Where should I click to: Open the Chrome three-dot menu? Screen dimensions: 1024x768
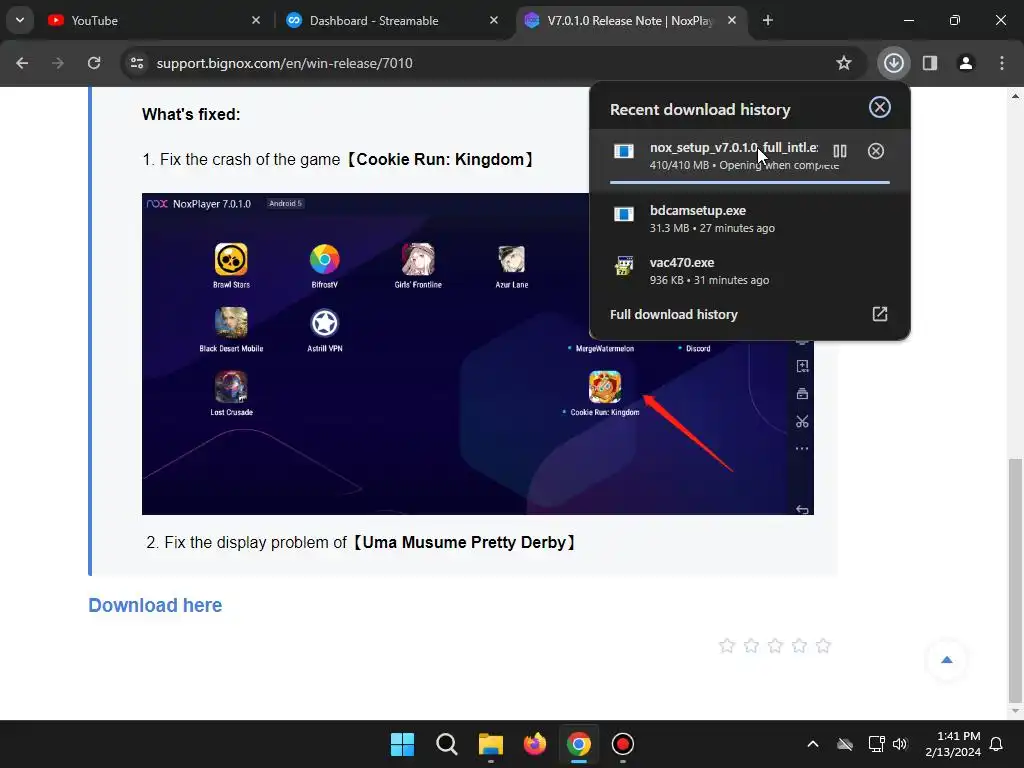[1002, 63]
